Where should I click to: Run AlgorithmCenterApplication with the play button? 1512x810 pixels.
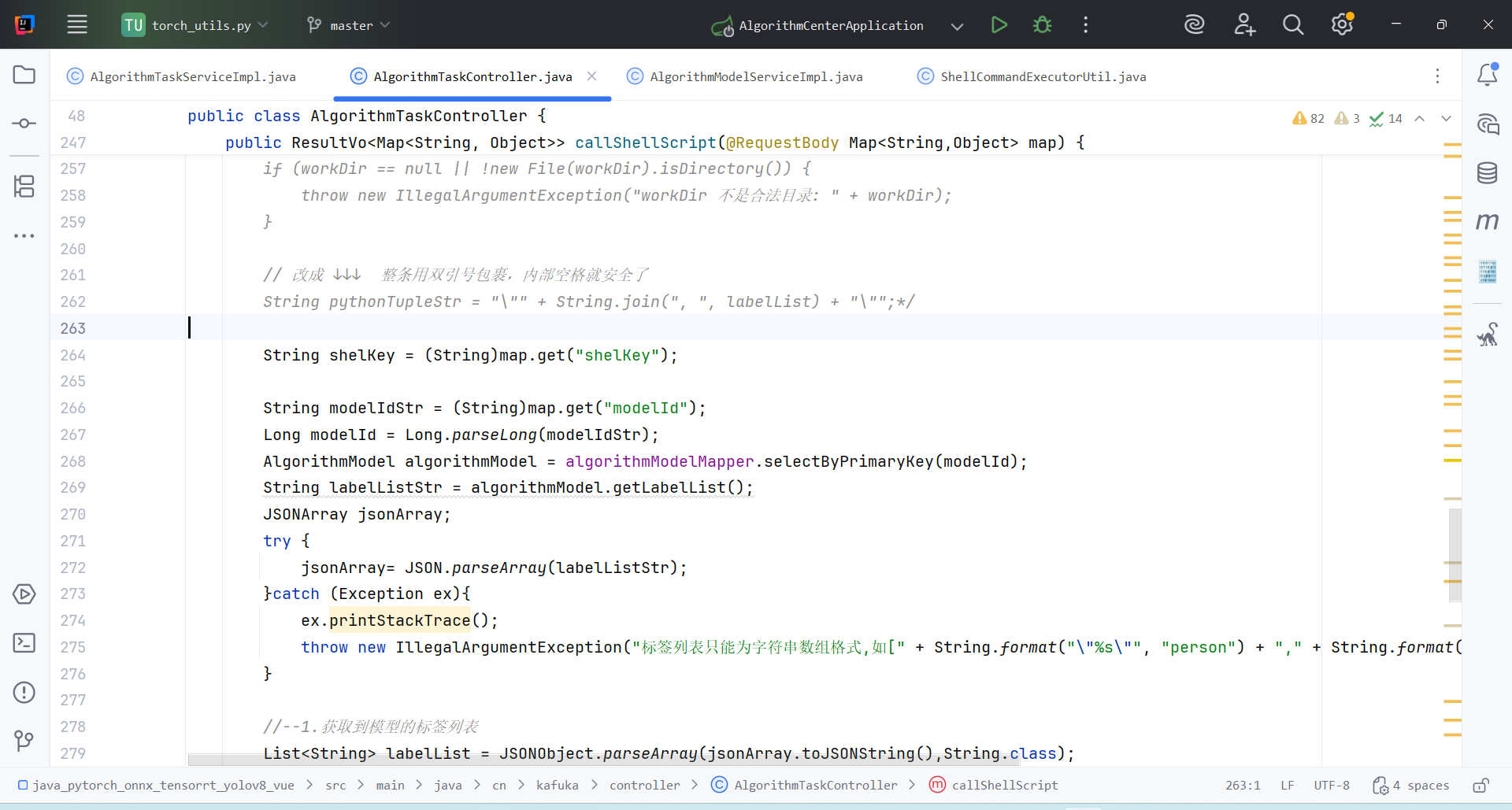click(x=999, y=24)
